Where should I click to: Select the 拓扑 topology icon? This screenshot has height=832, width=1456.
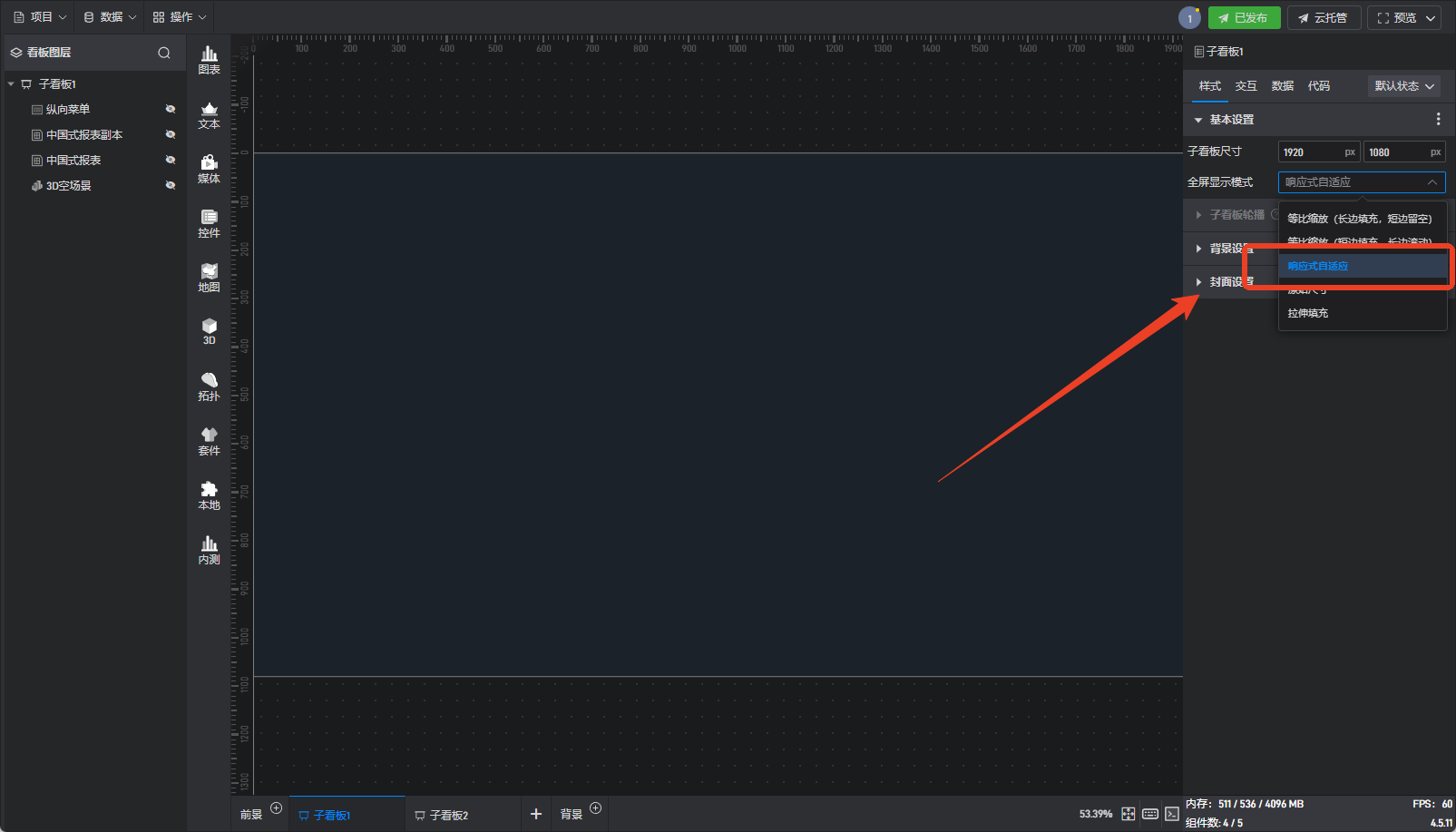tap(209, 387)
